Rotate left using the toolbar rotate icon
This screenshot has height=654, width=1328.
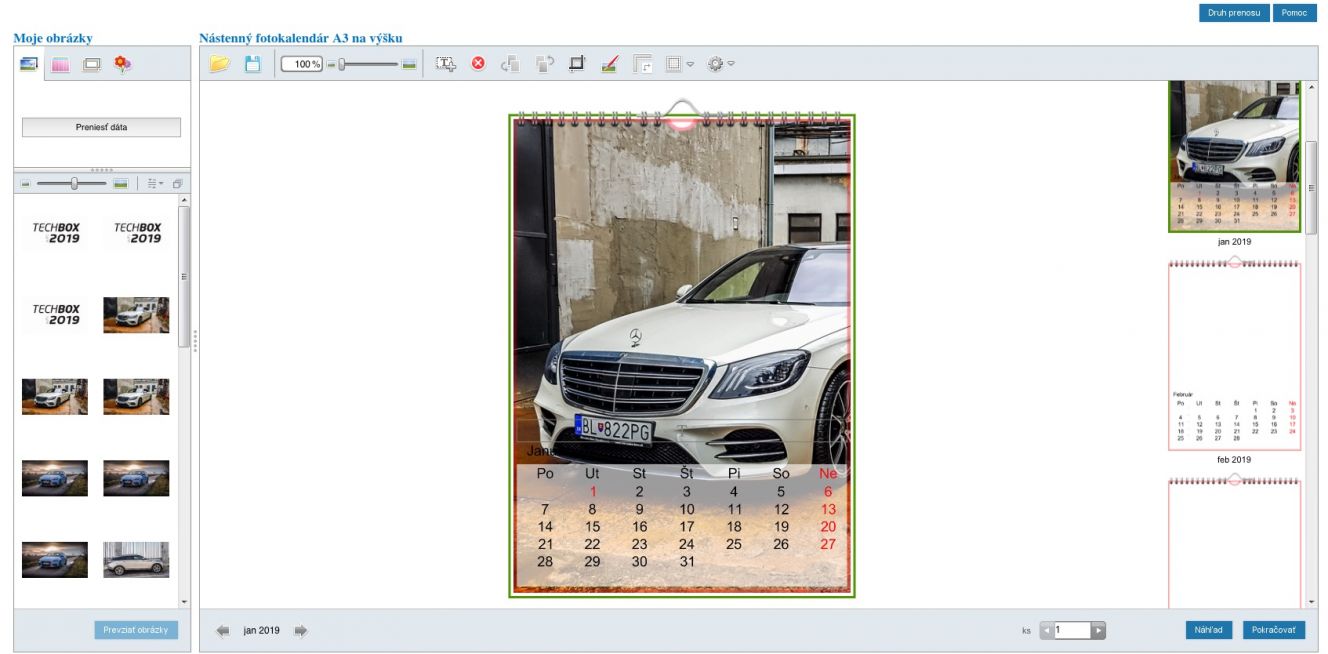point(511,64)
